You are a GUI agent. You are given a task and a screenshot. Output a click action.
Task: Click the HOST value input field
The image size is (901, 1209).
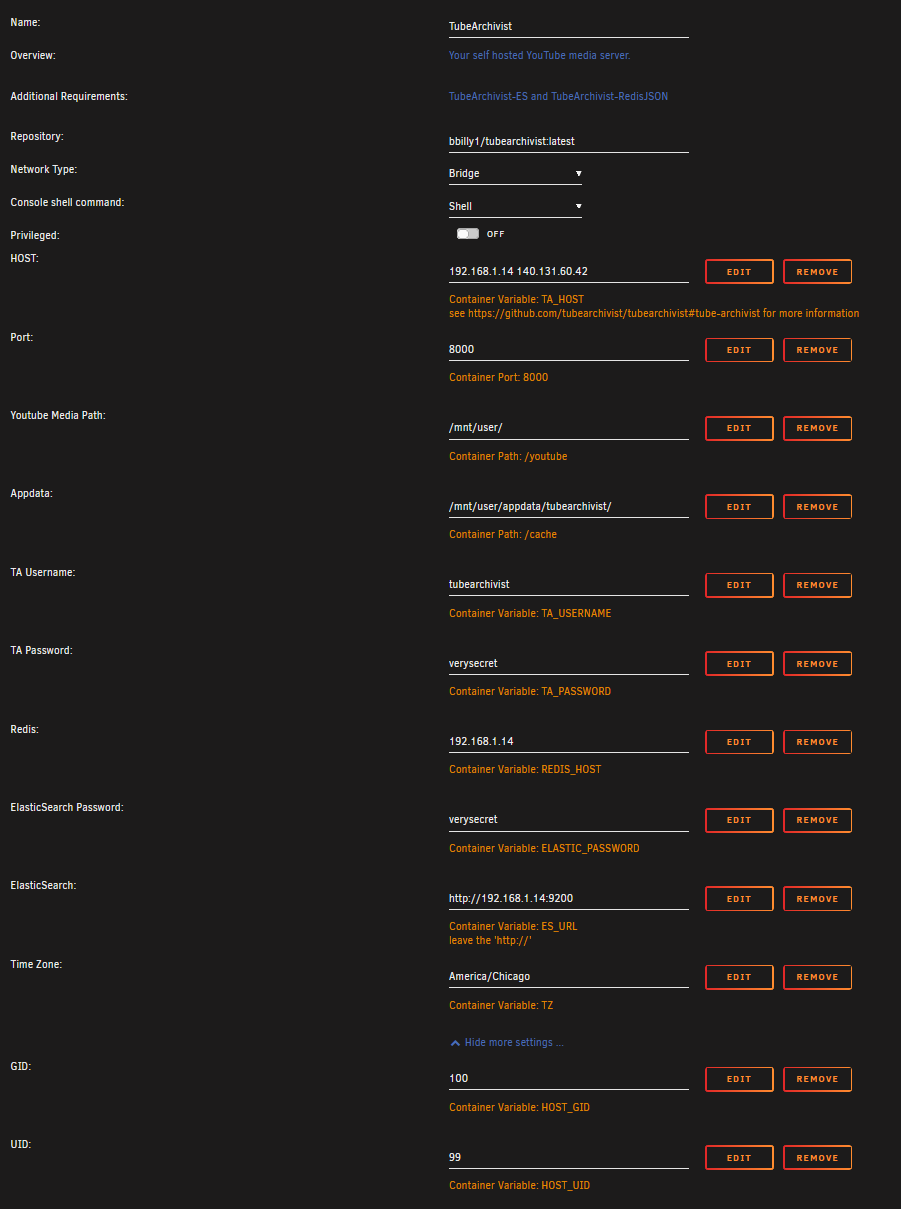(x=569, y=272)
